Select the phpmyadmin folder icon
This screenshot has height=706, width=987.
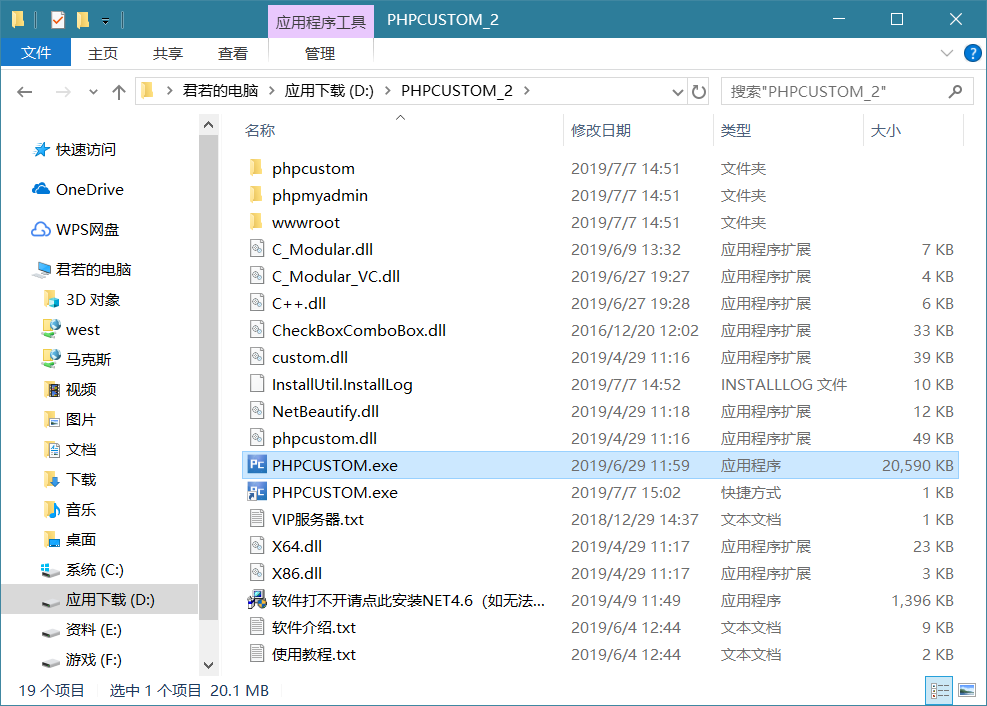point(256,195)
